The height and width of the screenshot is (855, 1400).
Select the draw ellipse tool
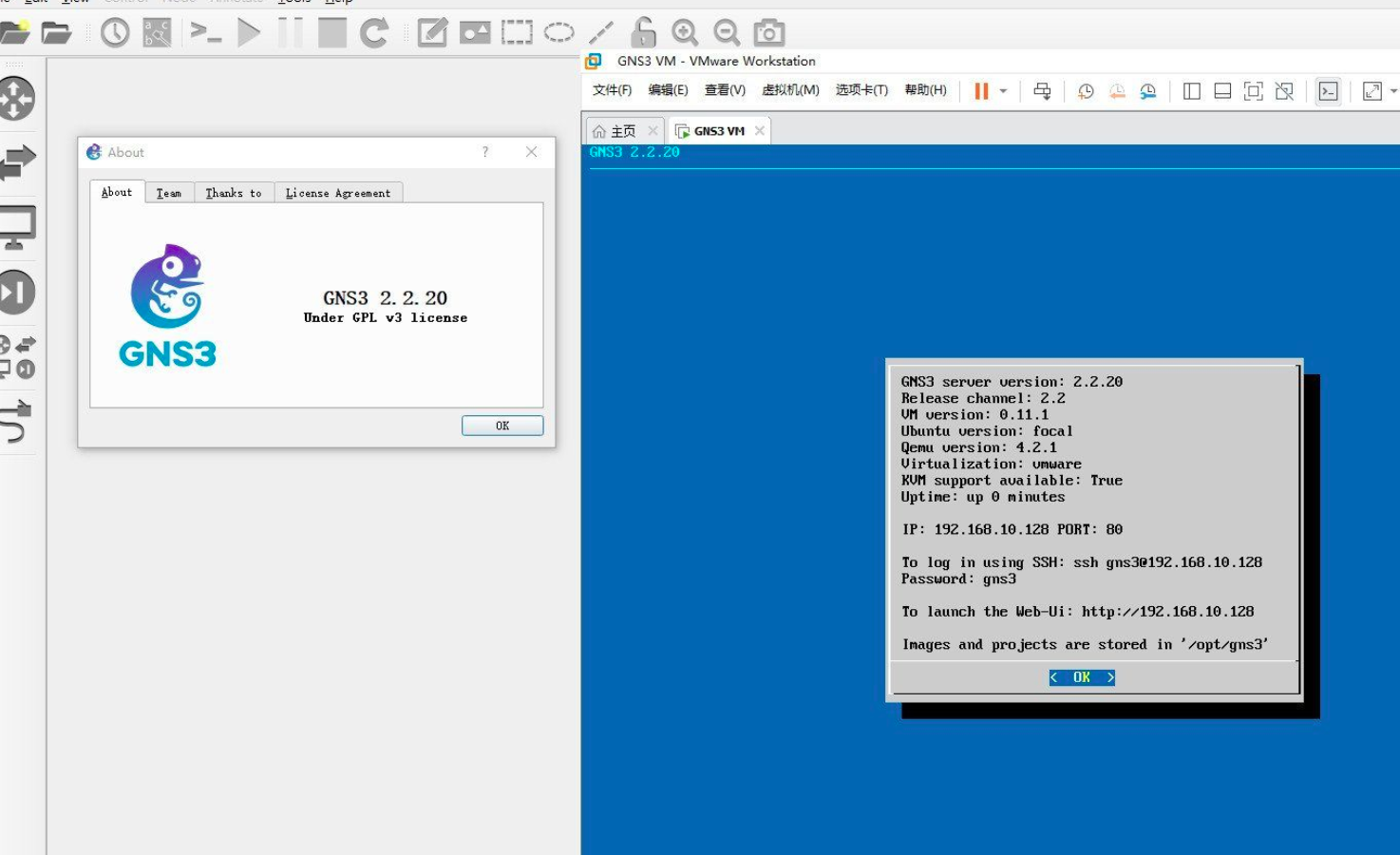(558, 33)
